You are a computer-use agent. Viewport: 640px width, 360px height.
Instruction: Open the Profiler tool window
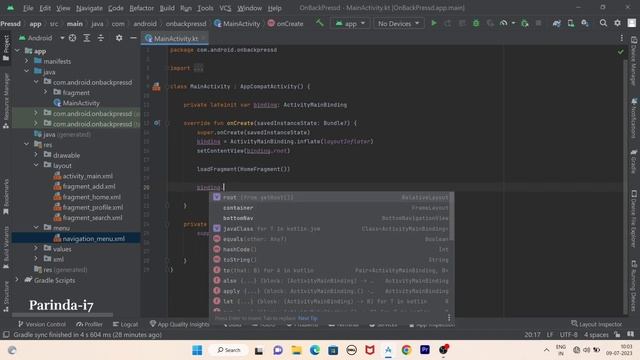click(89, 324)
